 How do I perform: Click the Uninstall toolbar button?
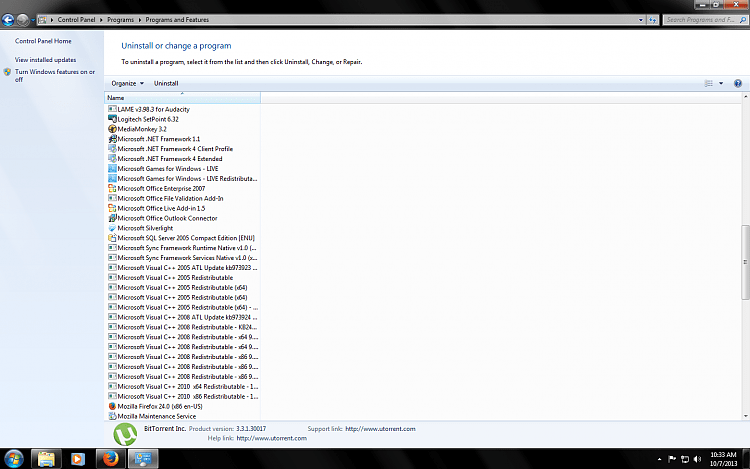[166, 83]
